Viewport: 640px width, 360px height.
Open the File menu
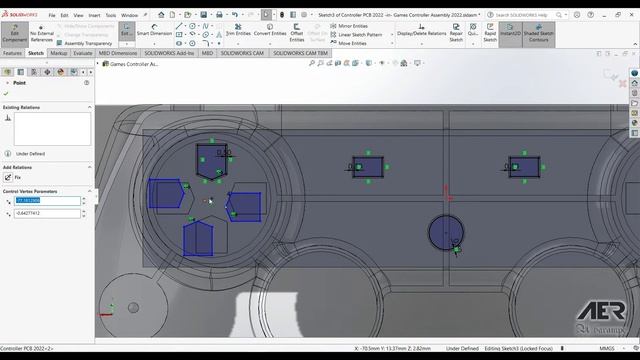[52, 15]
